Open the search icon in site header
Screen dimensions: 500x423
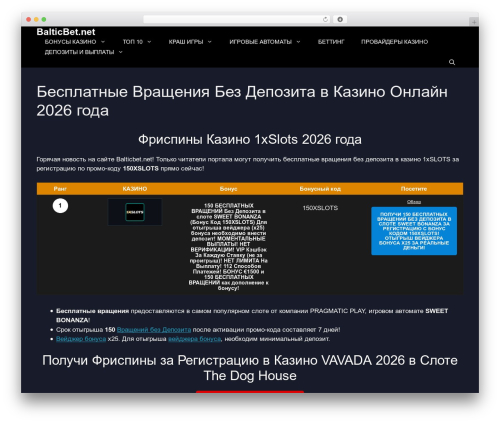[x=452, y=62]
